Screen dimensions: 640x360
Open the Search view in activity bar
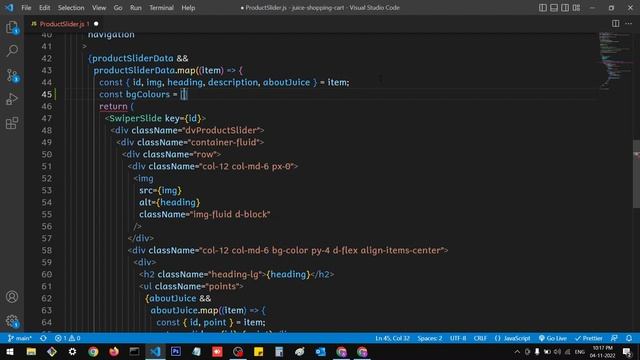click(12, 51)
